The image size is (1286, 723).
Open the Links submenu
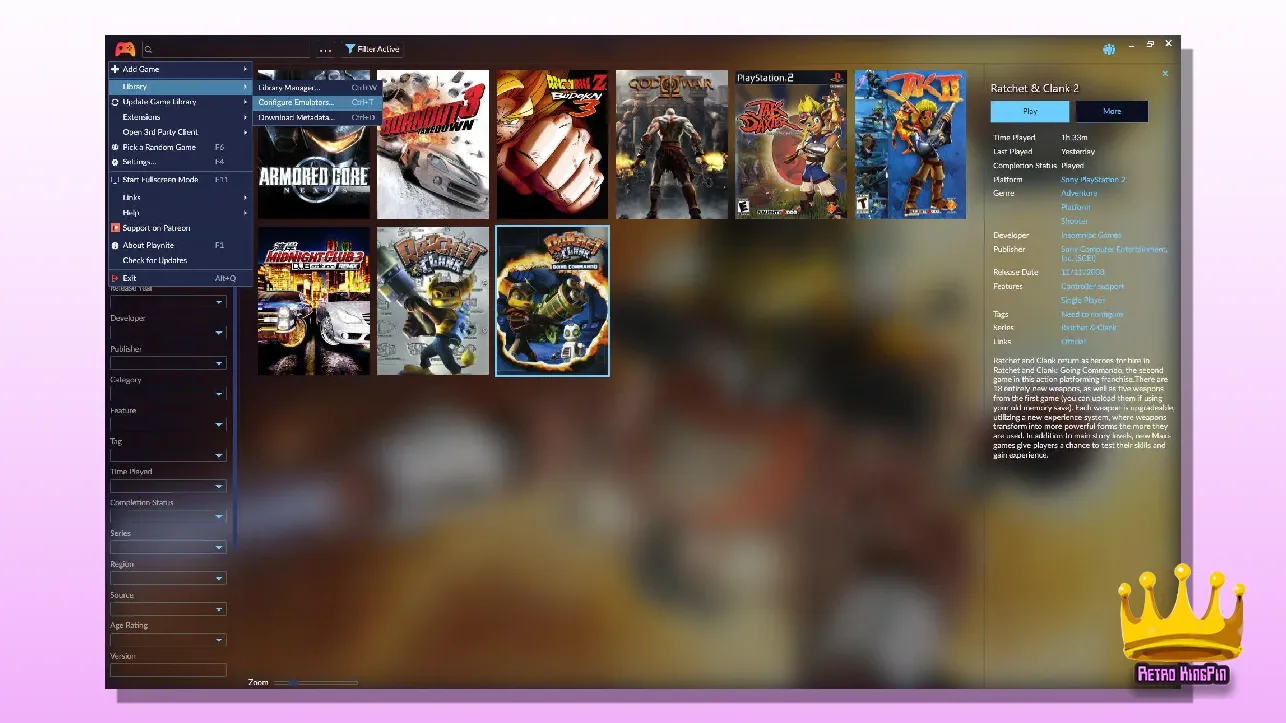click(180, 197)
